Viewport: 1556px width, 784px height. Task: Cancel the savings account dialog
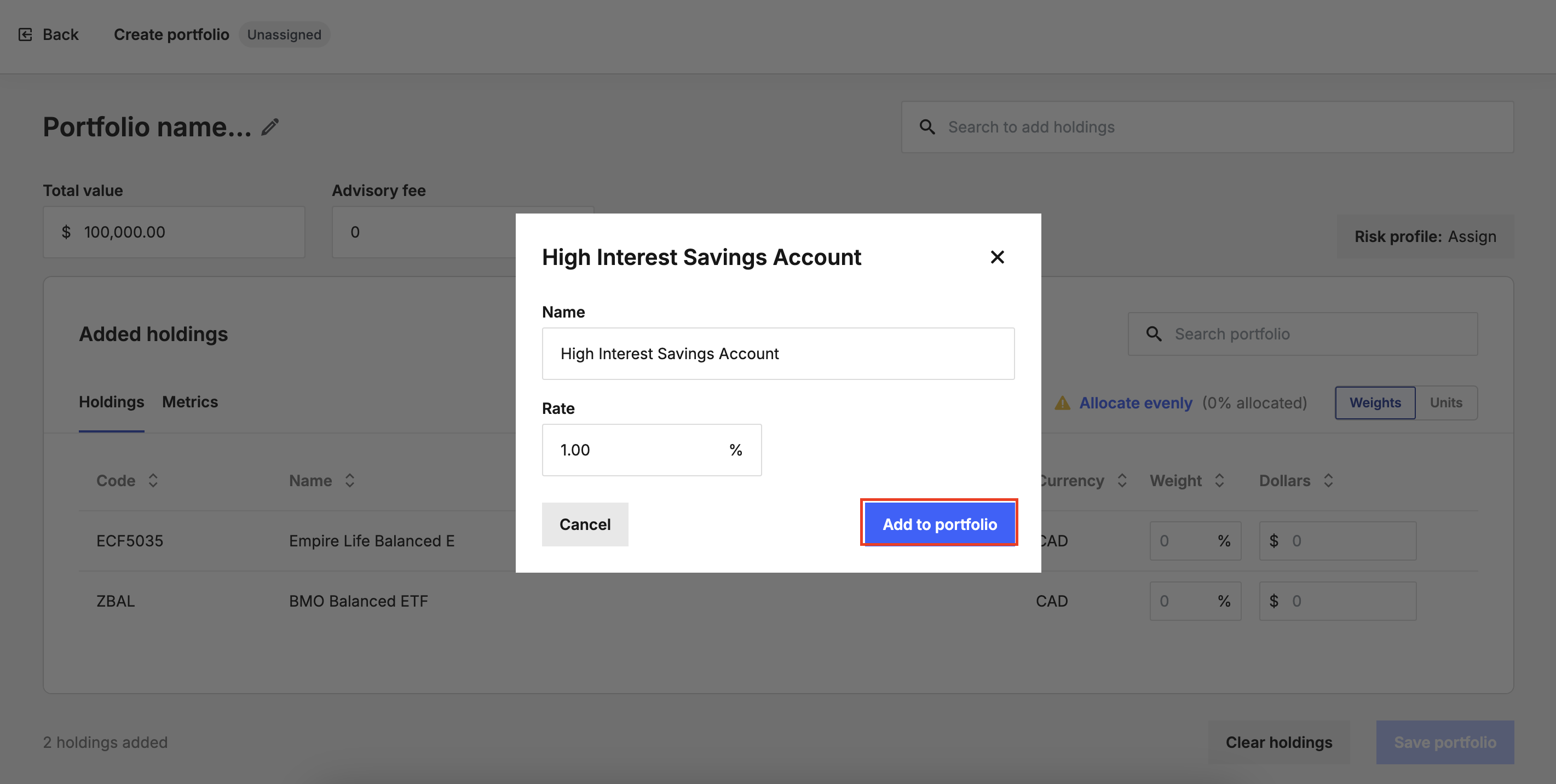pyautogui.click(x=585, y=524)
